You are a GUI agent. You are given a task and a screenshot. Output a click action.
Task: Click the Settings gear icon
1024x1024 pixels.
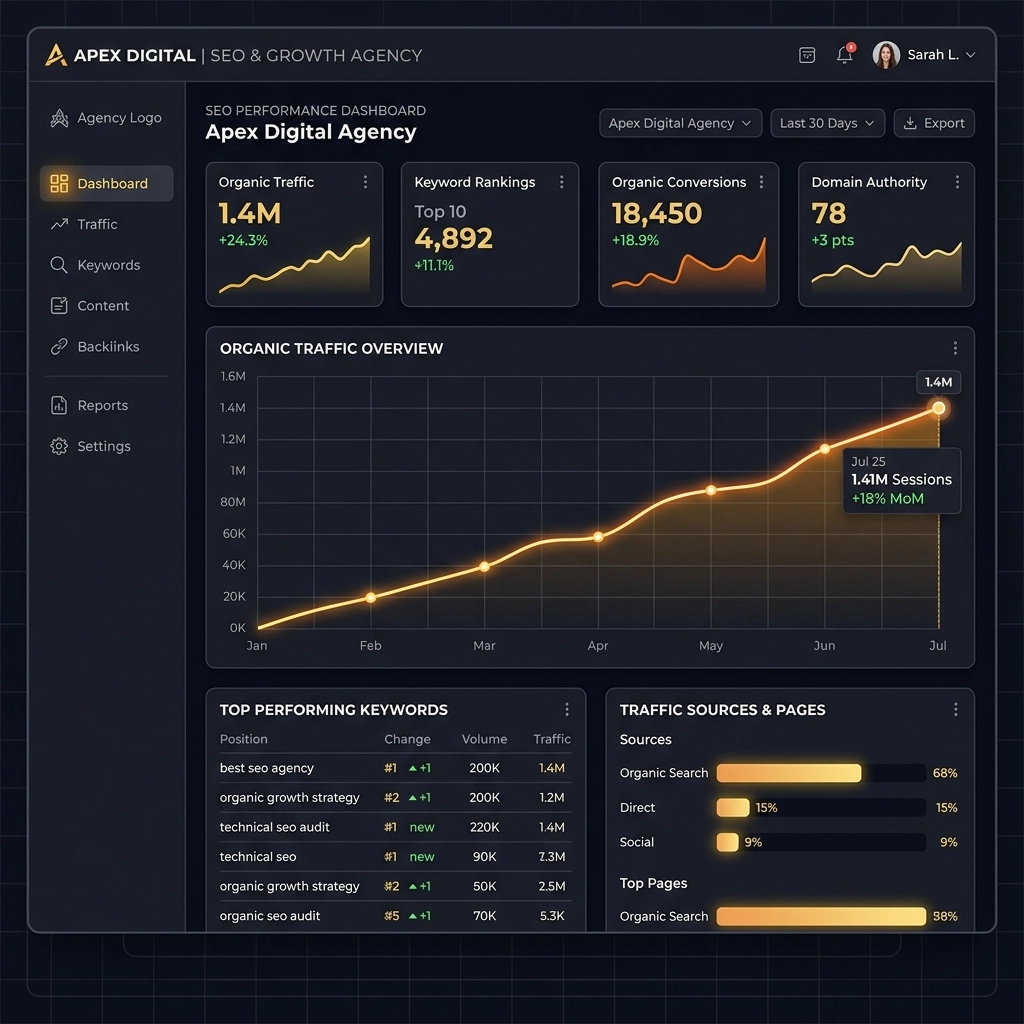point(59,446)
